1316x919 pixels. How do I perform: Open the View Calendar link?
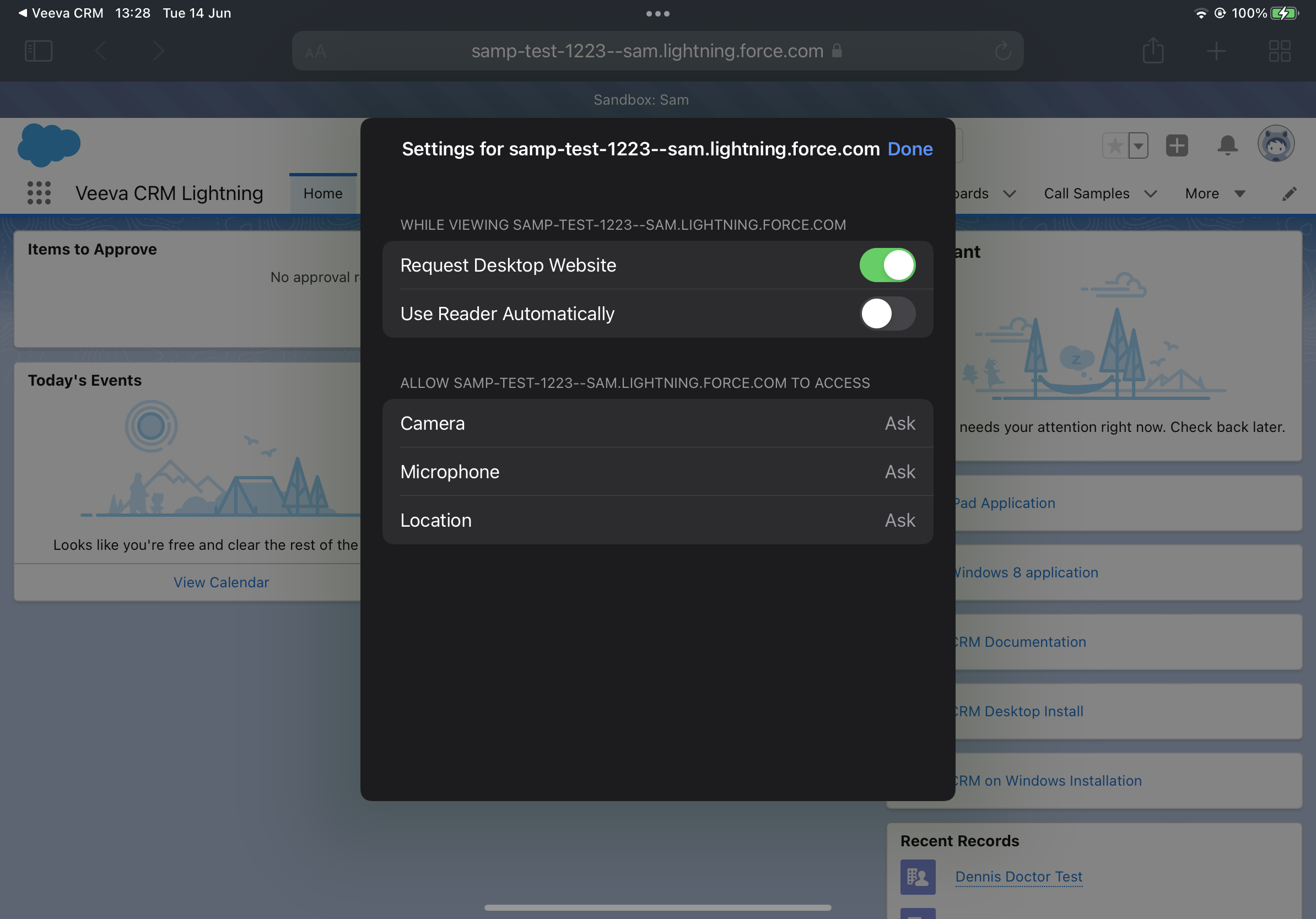(x=221, y=582)
